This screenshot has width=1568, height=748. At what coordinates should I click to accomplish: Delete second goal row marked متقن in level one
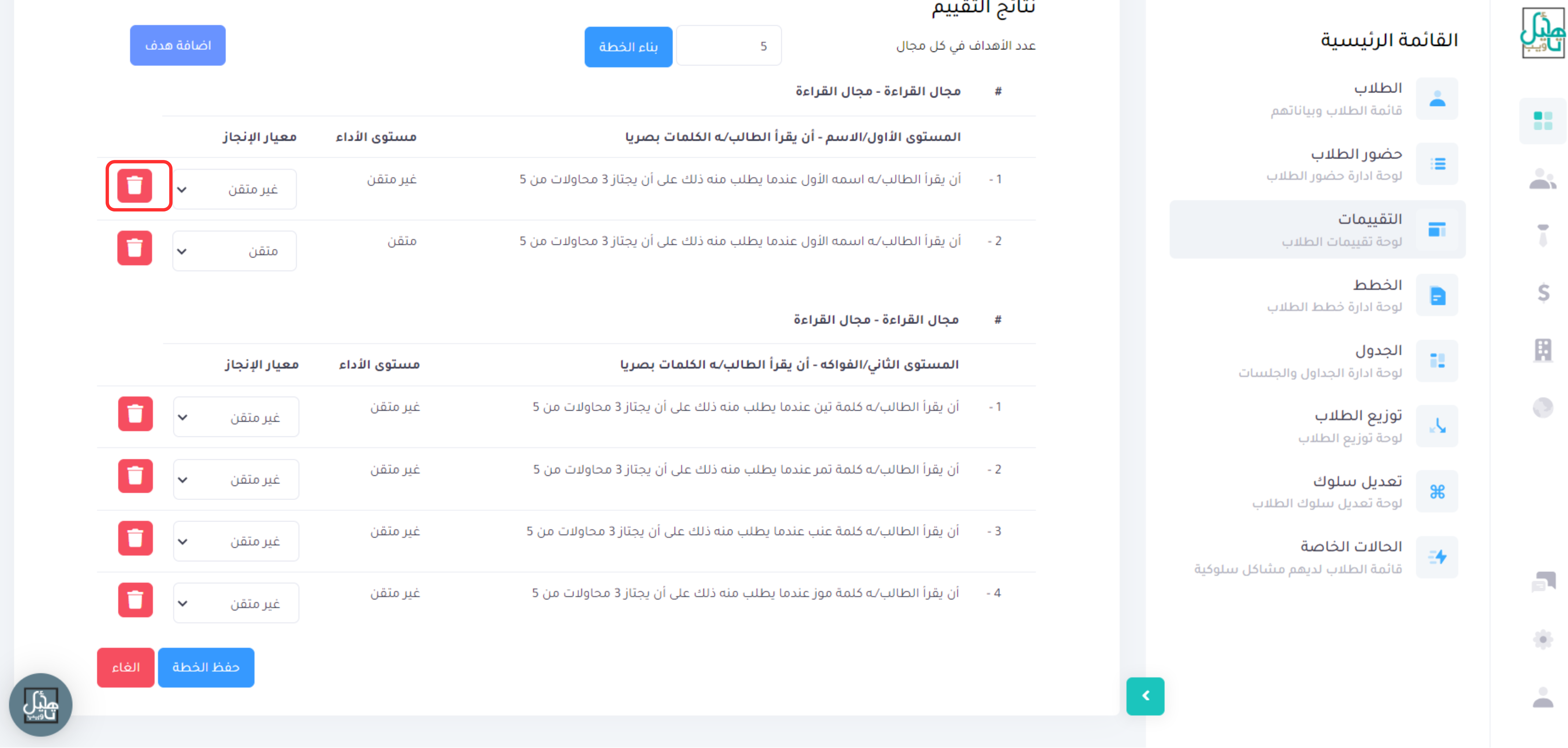click(x=135, y=248)
